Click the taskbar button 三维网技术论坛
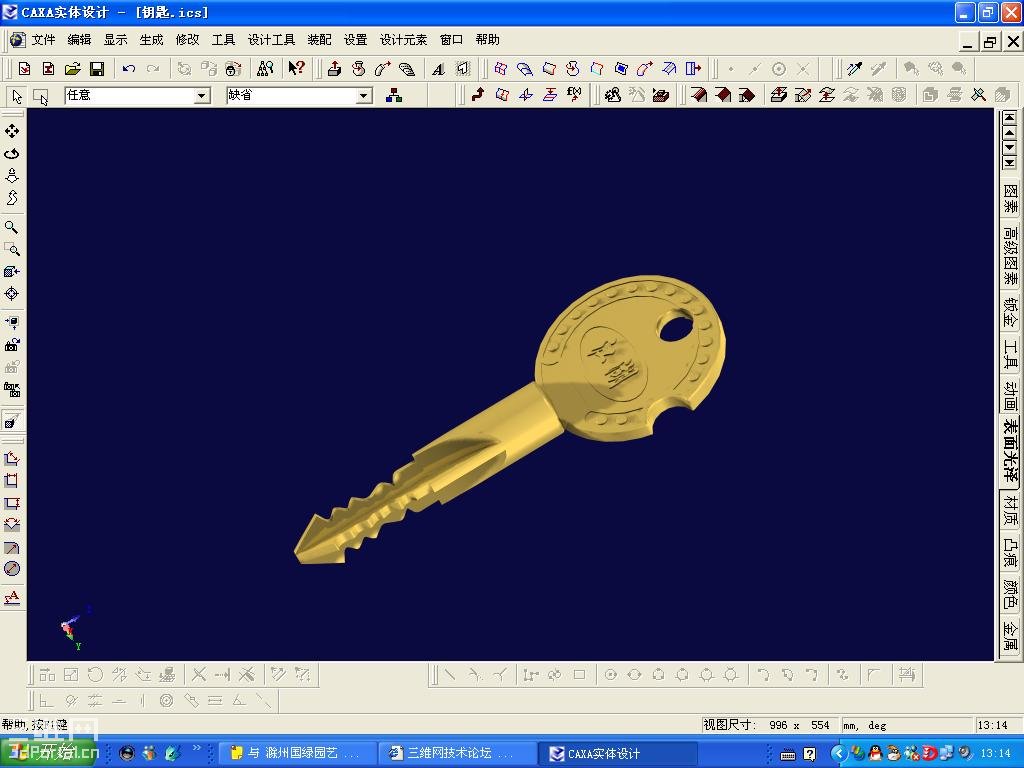This screenshot has height=768, width=1024. tap(458, 753)
